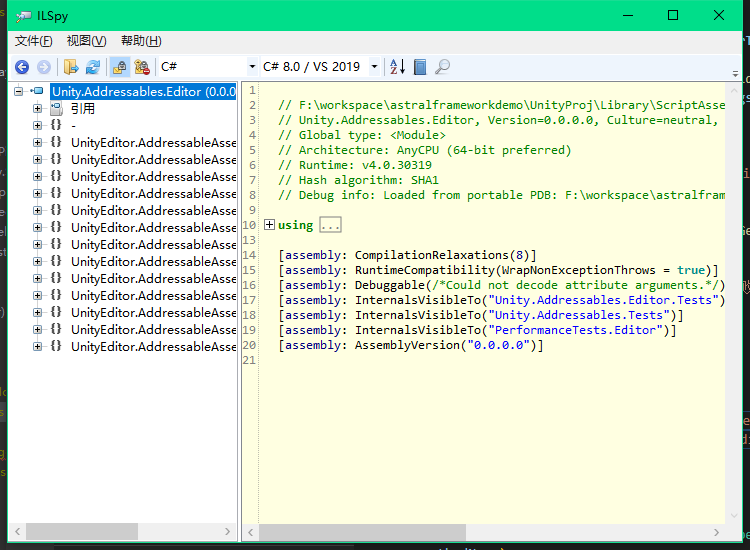
Task: Click the Forward navigation arrow
Action: point(44,67)
